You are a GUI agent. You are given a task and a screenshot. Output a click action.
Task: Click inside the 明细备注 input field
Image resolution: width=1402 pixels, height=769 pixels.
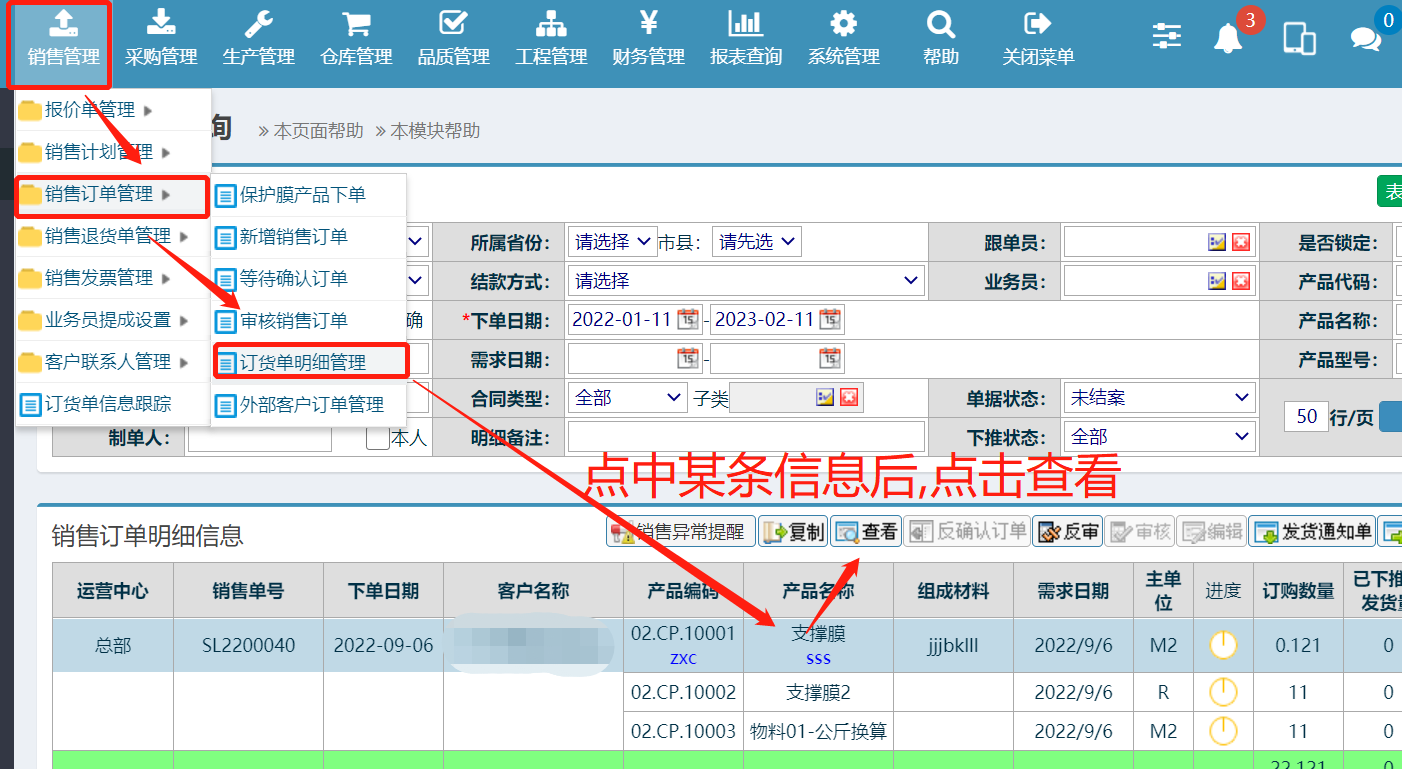tap(746, 437)
